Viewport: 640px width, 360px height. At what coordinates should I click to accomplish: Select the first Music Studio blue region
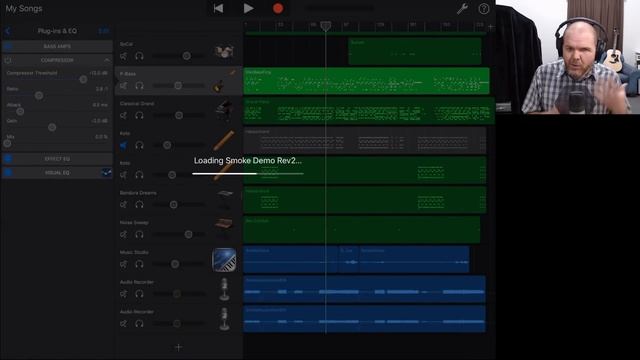pos(291,259)
